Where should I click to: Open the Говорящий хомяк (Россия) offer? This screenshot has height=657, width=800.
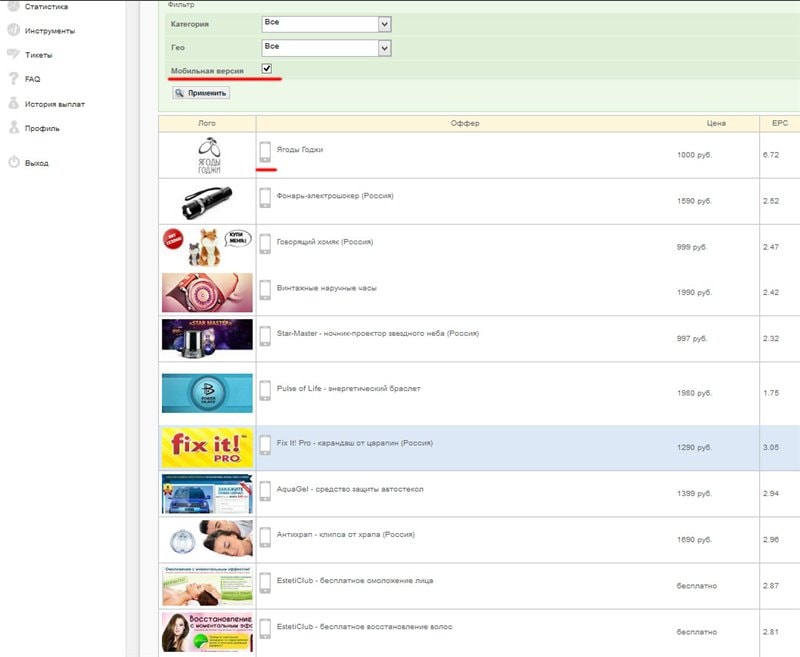[x=324, y=242]
